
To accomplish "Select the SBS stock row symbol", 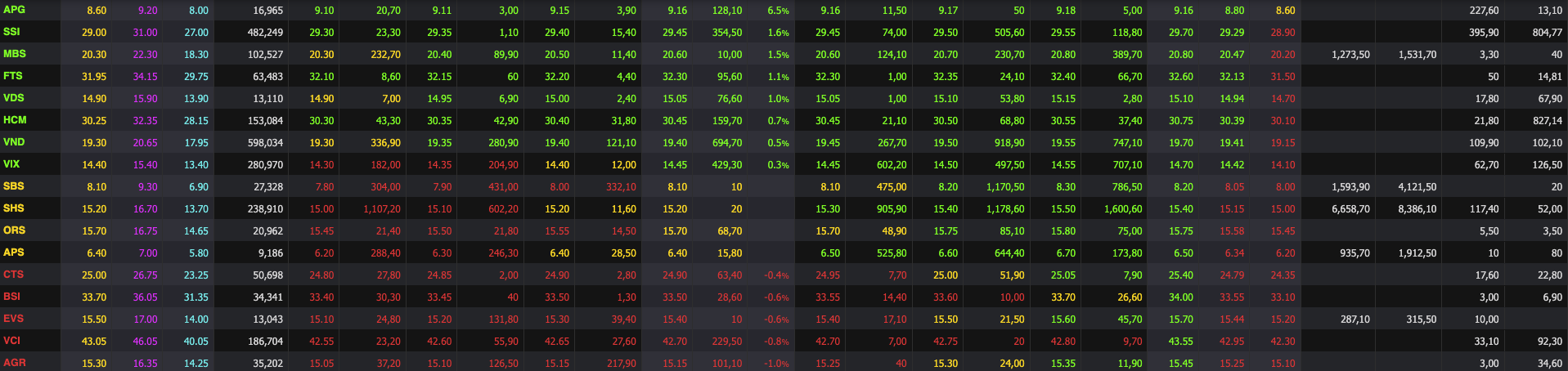I will tap(14, 186).
